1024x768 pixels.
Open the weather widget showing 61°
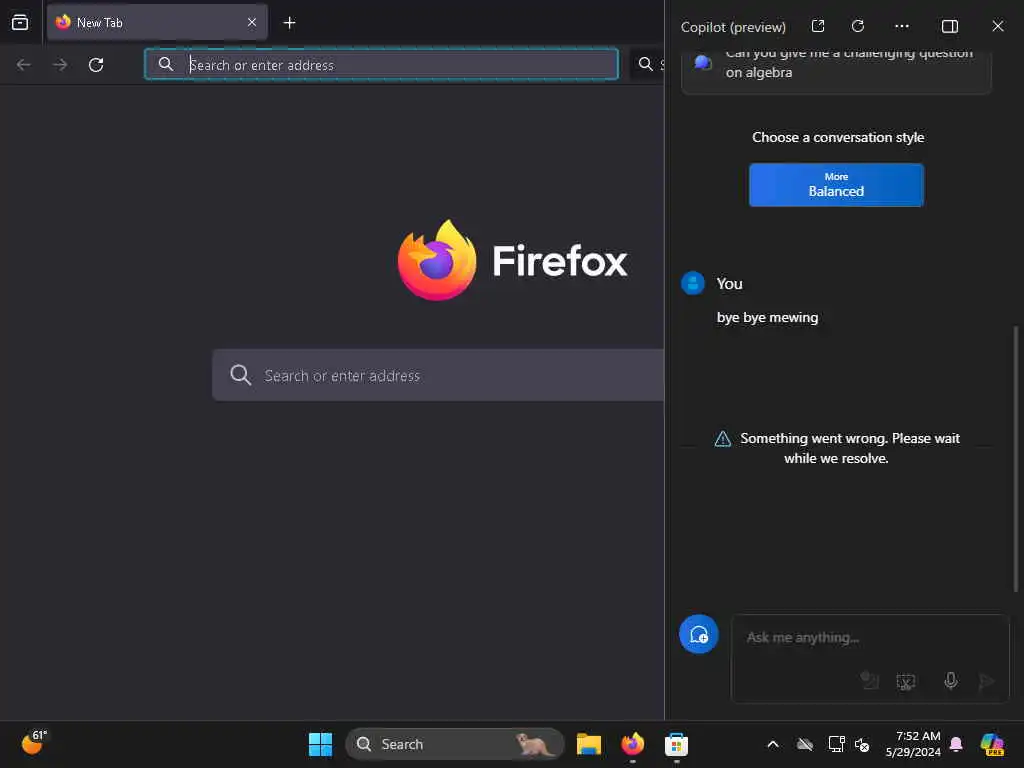pos(34,743)
